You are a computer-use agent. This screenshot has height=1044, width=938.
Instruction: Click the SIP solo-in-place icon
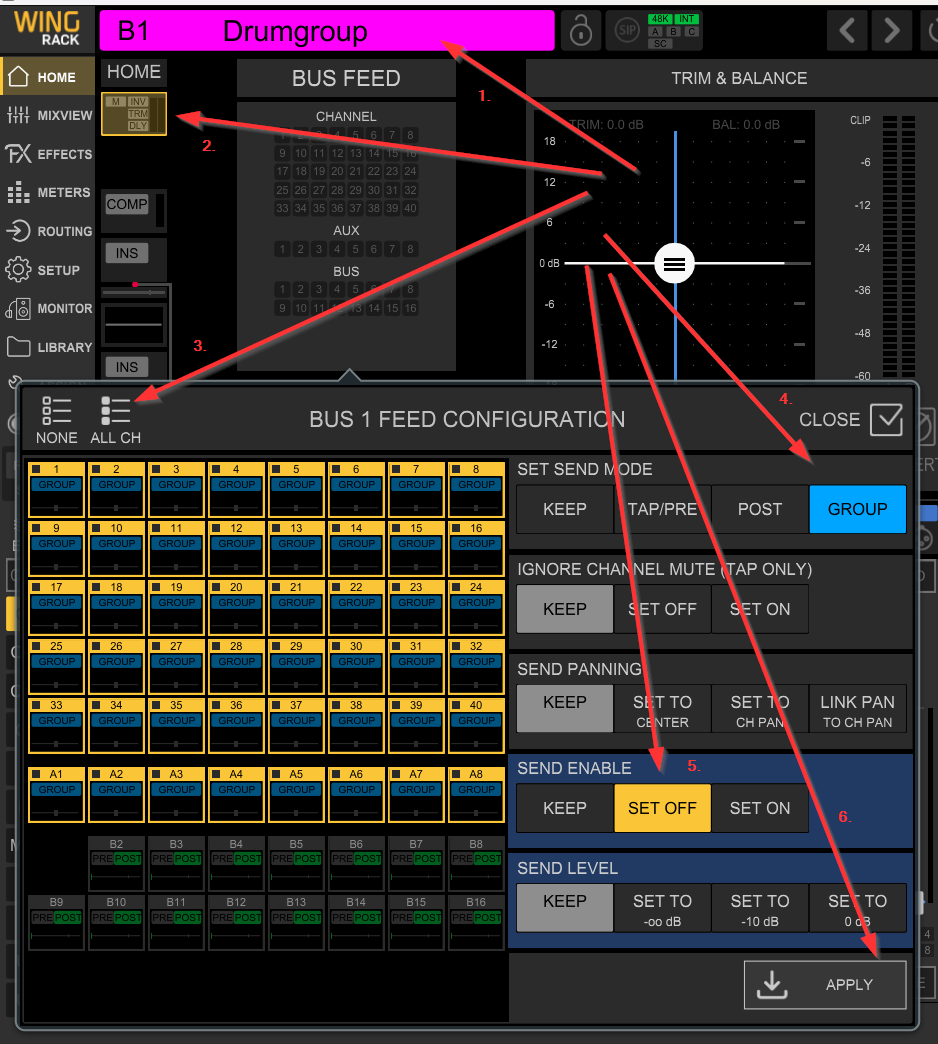click(x=626, y=31)
